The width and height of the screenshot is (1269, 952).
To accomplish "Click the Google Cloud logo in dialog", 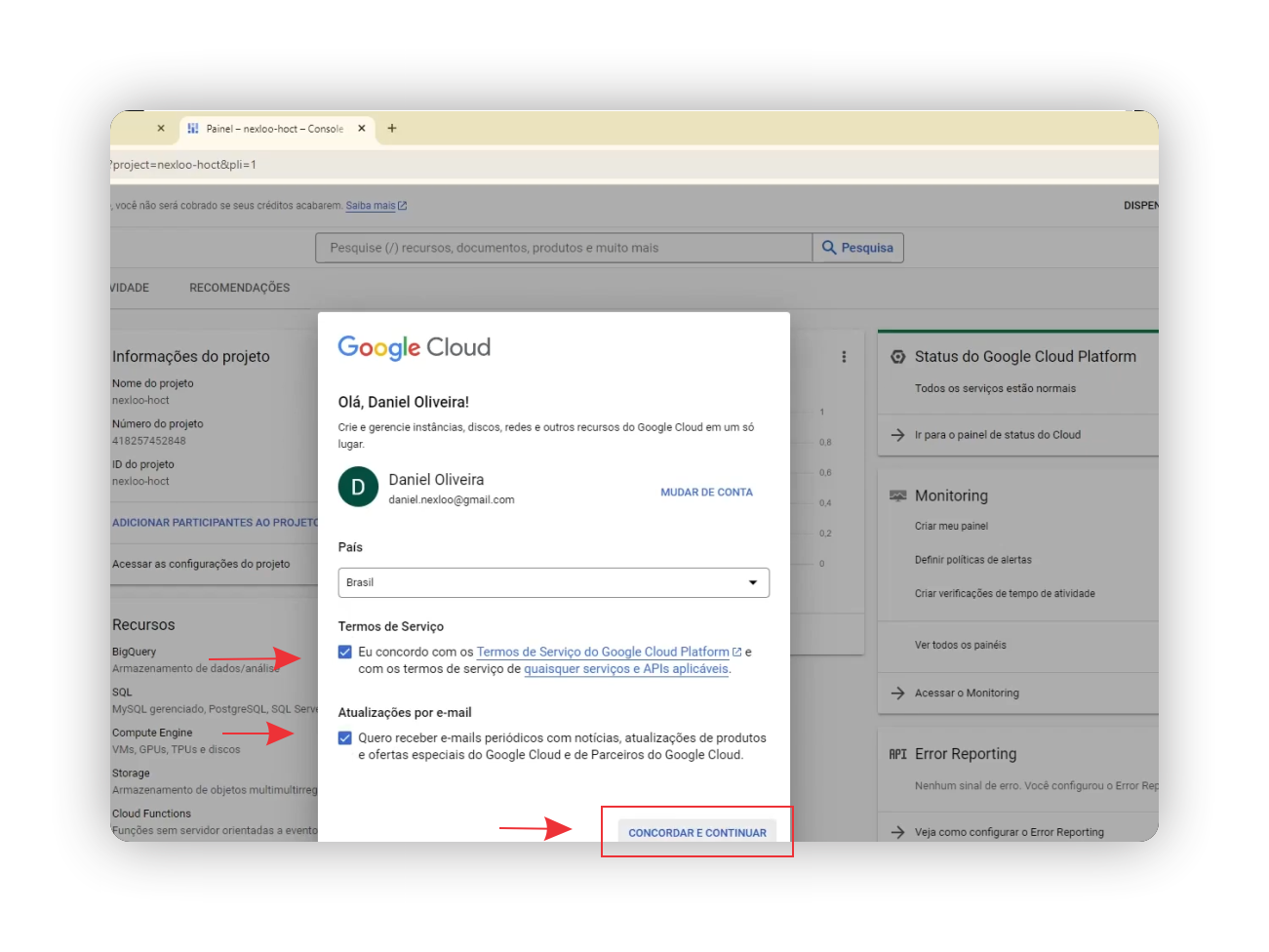I will coord(415,348).
